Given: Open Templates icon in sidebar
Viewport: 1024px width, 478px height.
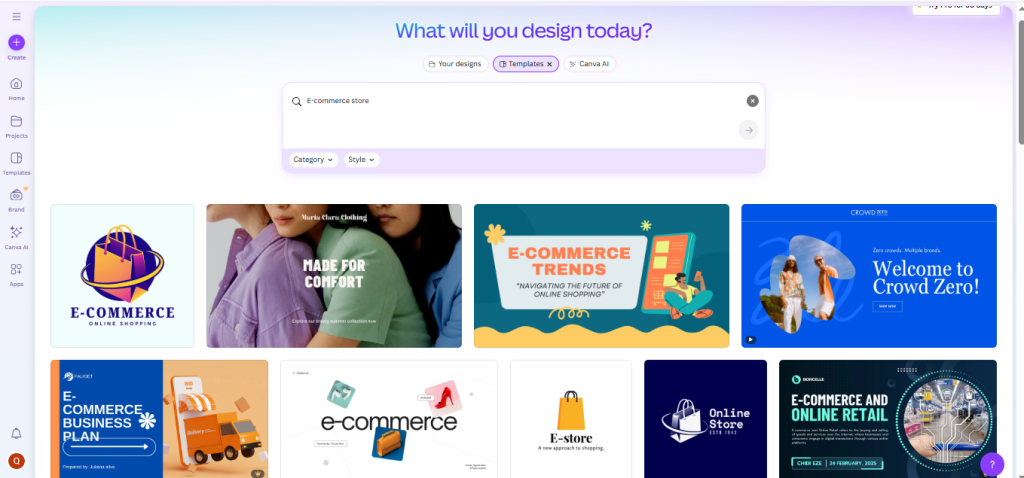Looking at the screenshot, I should click(x=16, y=159).
